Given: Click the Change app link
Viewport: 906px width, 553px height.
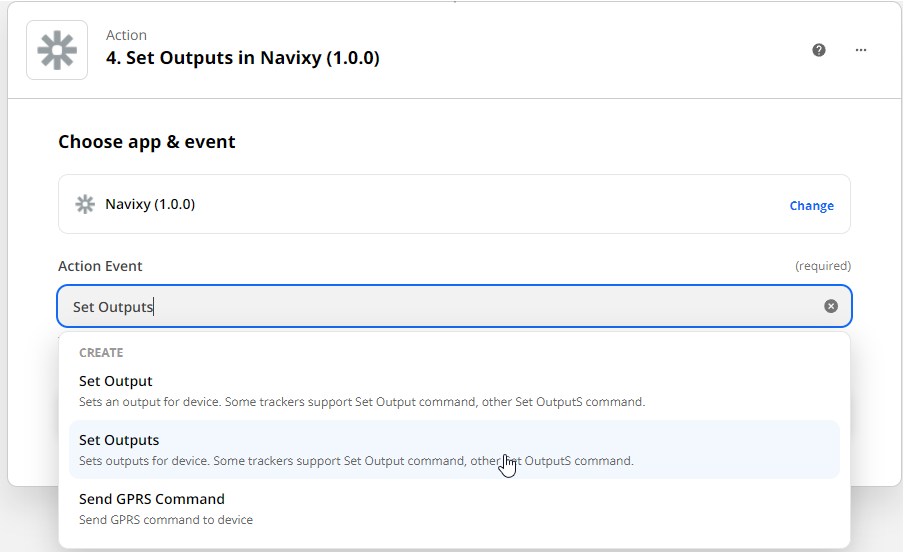Looking at the screenshot, I should (x=811, y=206).
